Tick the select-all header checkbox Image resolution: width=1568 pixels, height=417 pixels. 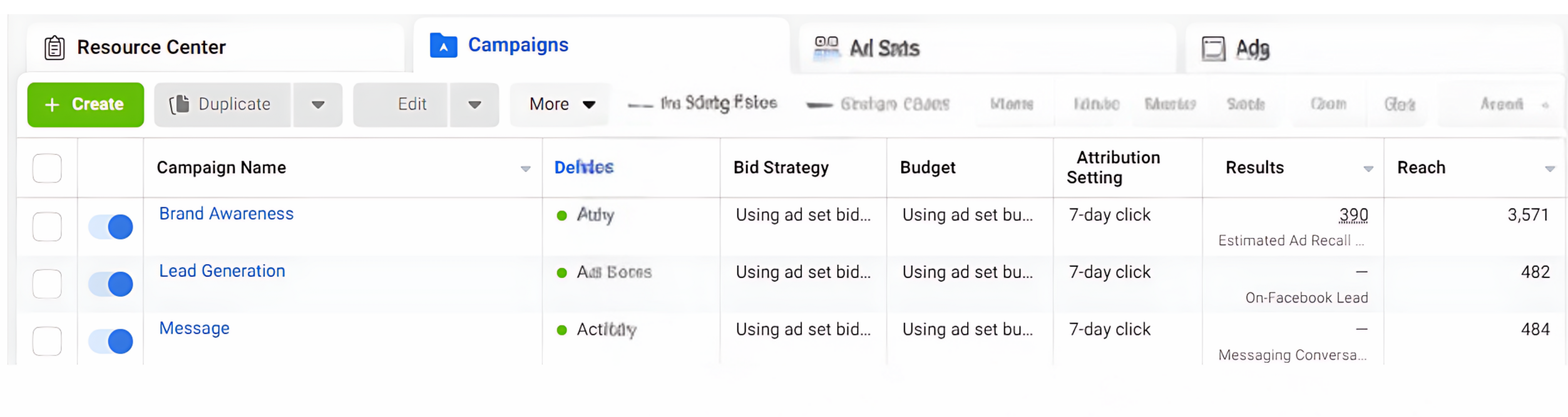(x=47, y=168)
